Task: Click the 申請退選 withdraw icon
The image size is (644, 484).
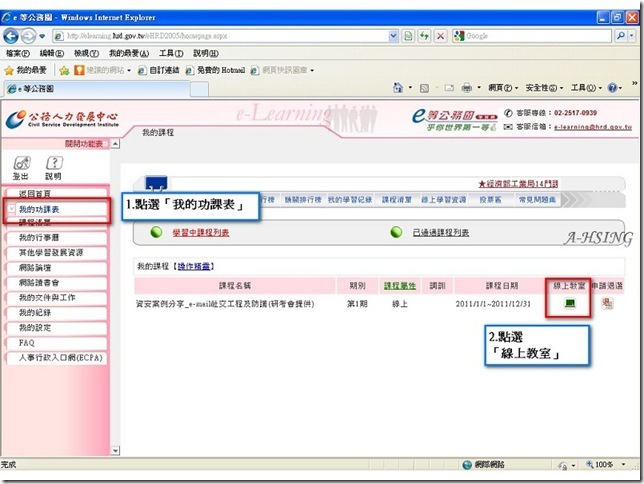Action: click(x=607, y=303)
